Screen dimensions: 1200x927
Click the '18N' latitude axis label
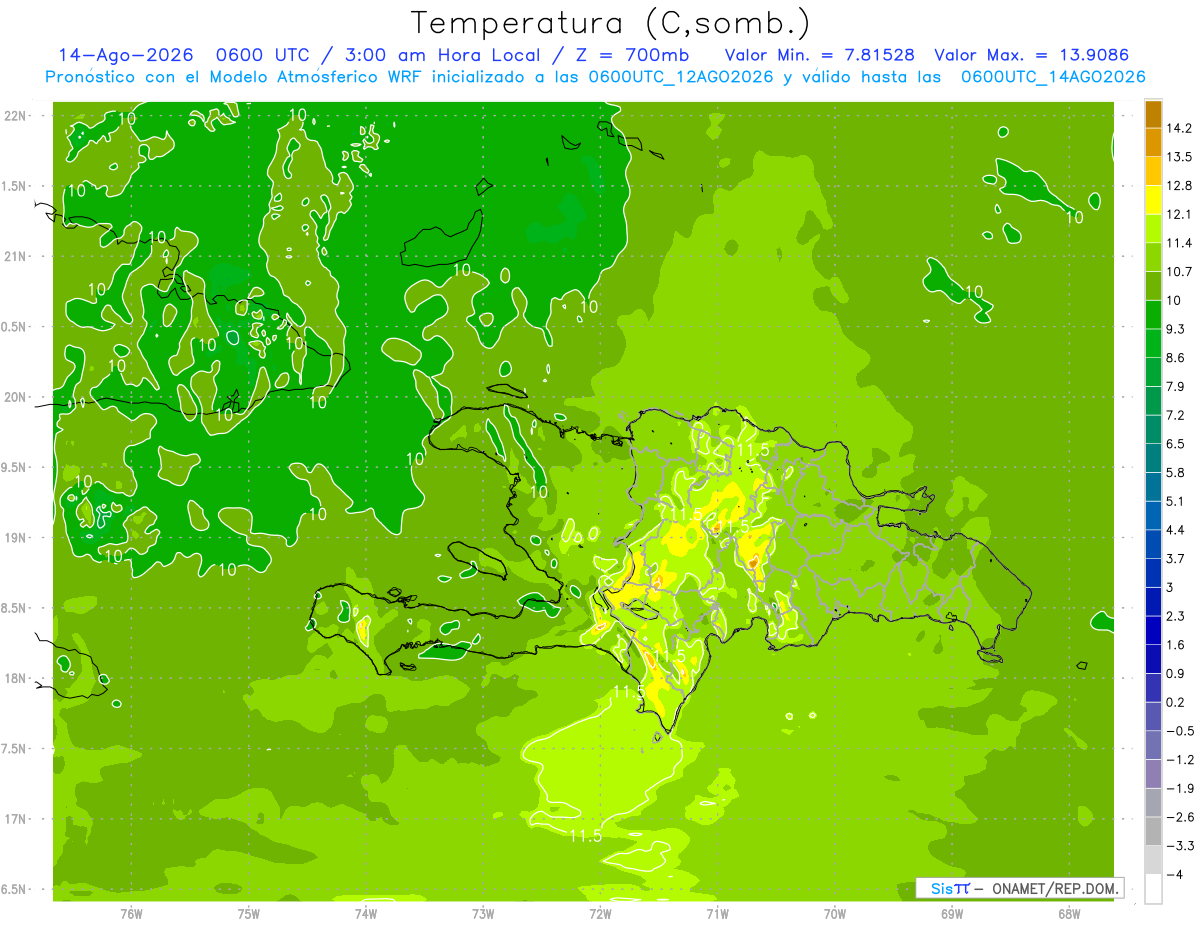[x=17, y=679]
